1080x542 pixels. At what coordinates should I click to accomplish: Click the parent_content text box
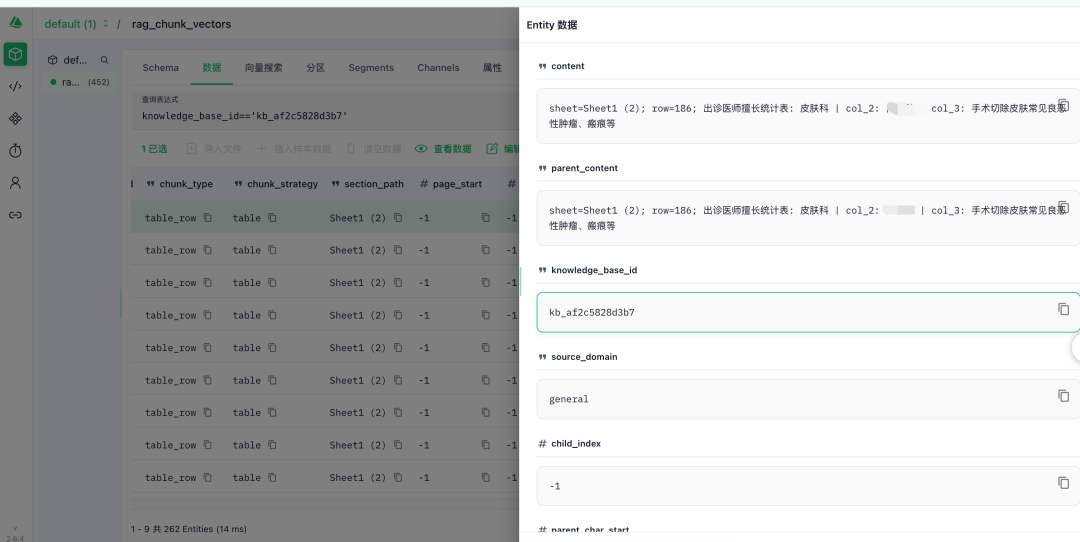coord(808,218)
